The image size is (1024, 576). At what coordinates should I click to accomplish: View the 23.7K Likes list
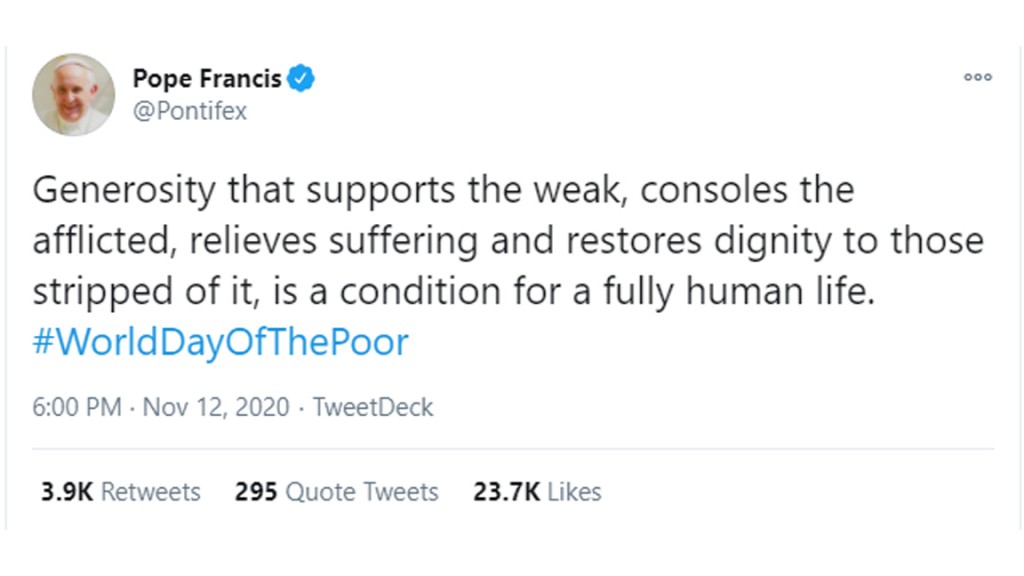coord(537,492)
